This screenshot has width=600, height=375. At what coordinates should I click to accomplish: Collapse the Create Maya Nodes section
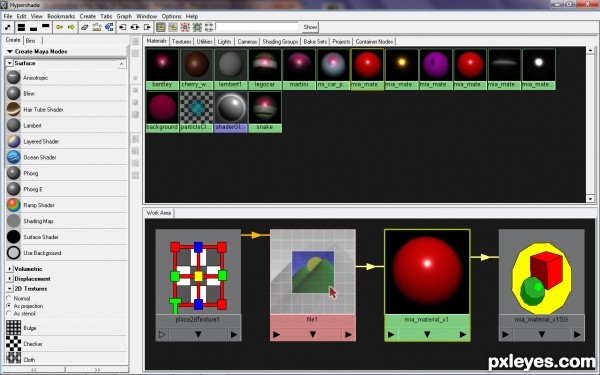click(x=9, y=51)
